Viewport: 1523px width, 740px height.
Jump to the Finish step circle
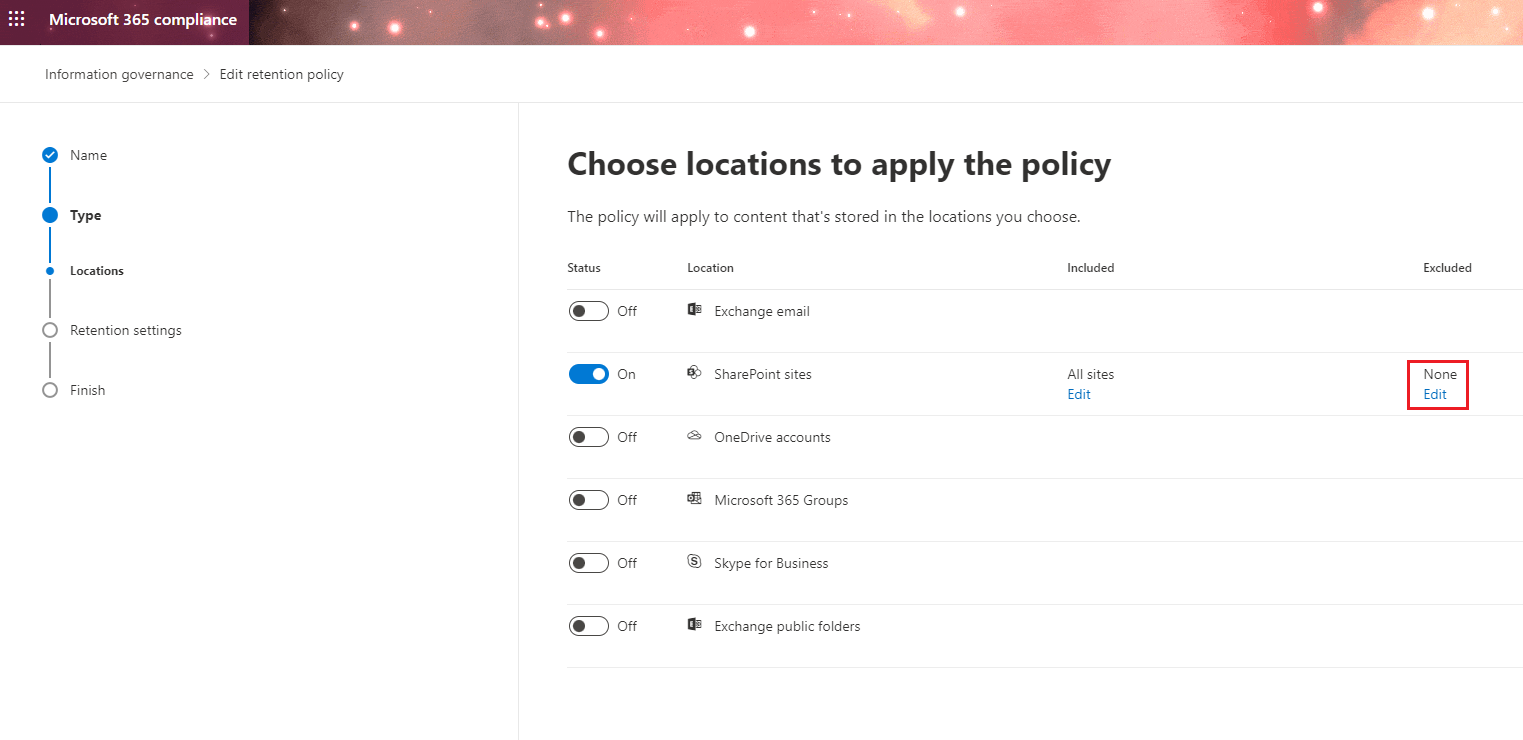[x=50, y=390]
